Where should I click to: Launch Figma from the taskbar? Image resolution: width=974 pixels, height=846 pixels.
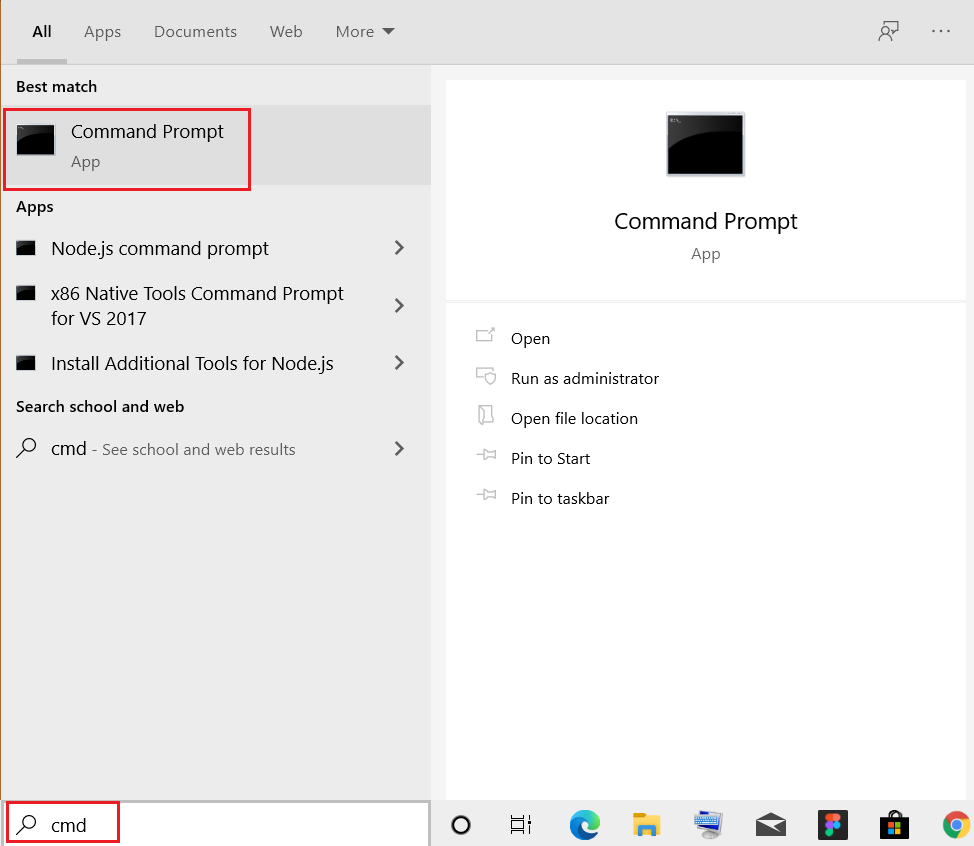click(x=833, y=824)
